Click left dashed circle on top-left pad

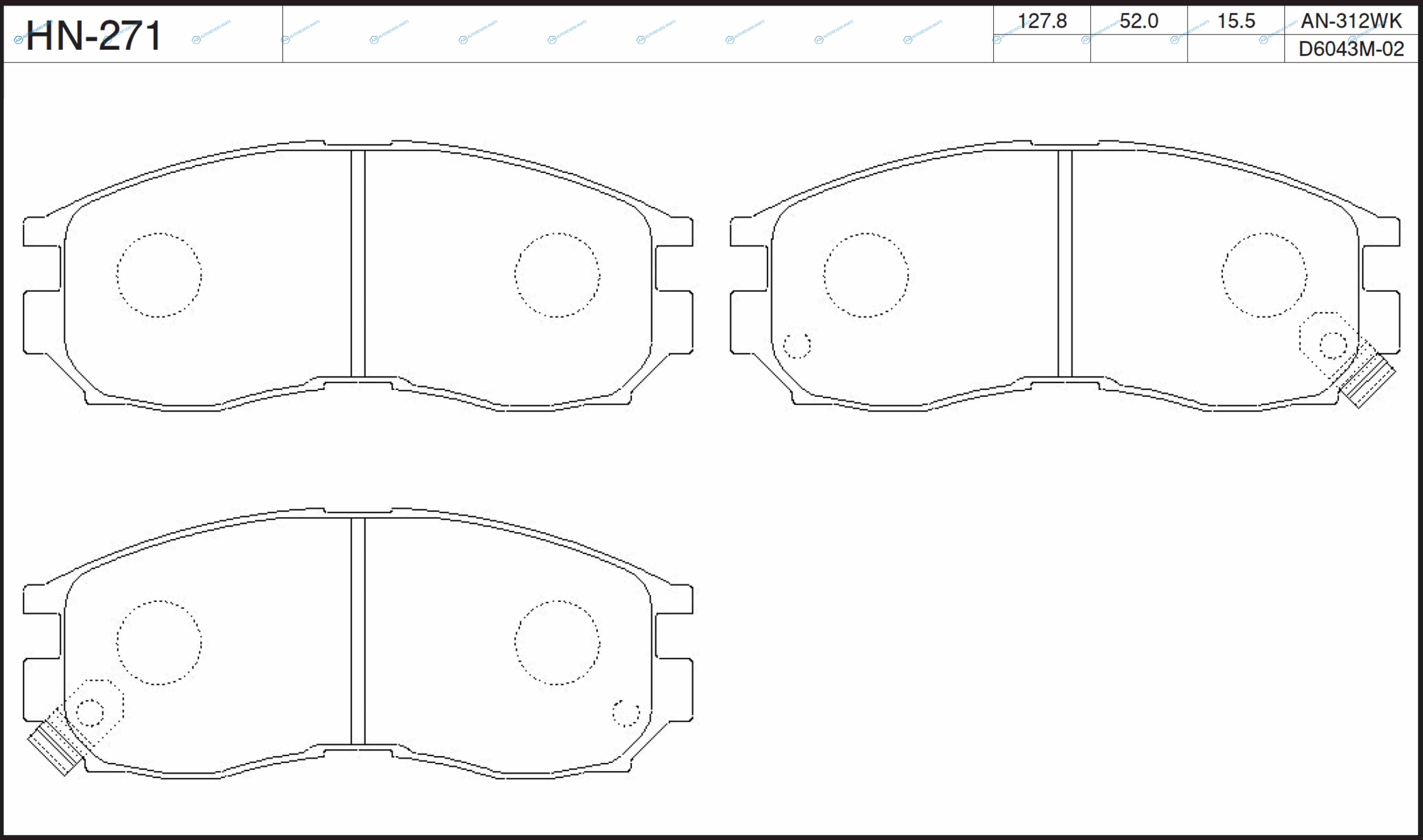click(159, 275)
